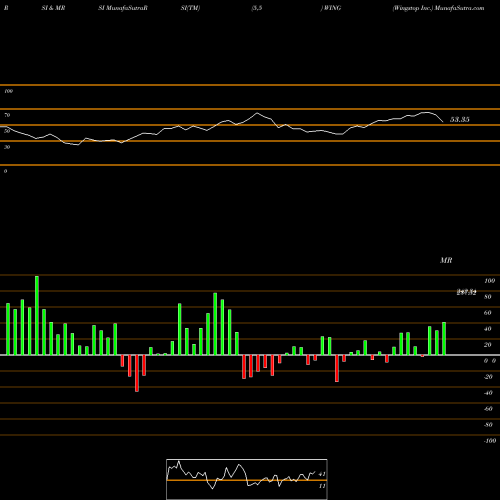Click the '(5,5' parameter text in header
Screen dimensions: 500x500
257,8
